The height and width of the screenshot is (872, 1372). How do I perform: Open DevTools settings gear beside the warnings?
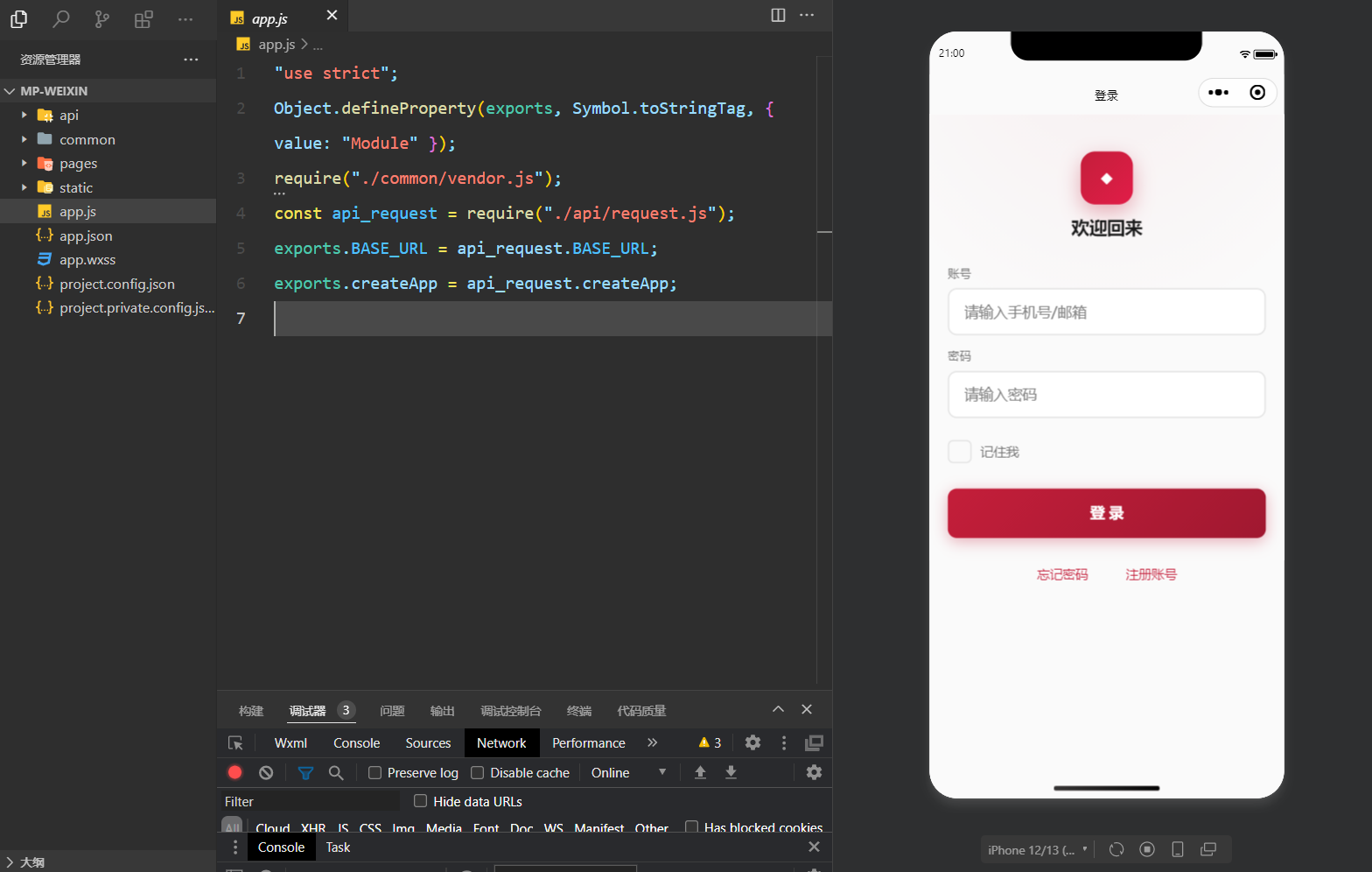click(x=752, y=742)
